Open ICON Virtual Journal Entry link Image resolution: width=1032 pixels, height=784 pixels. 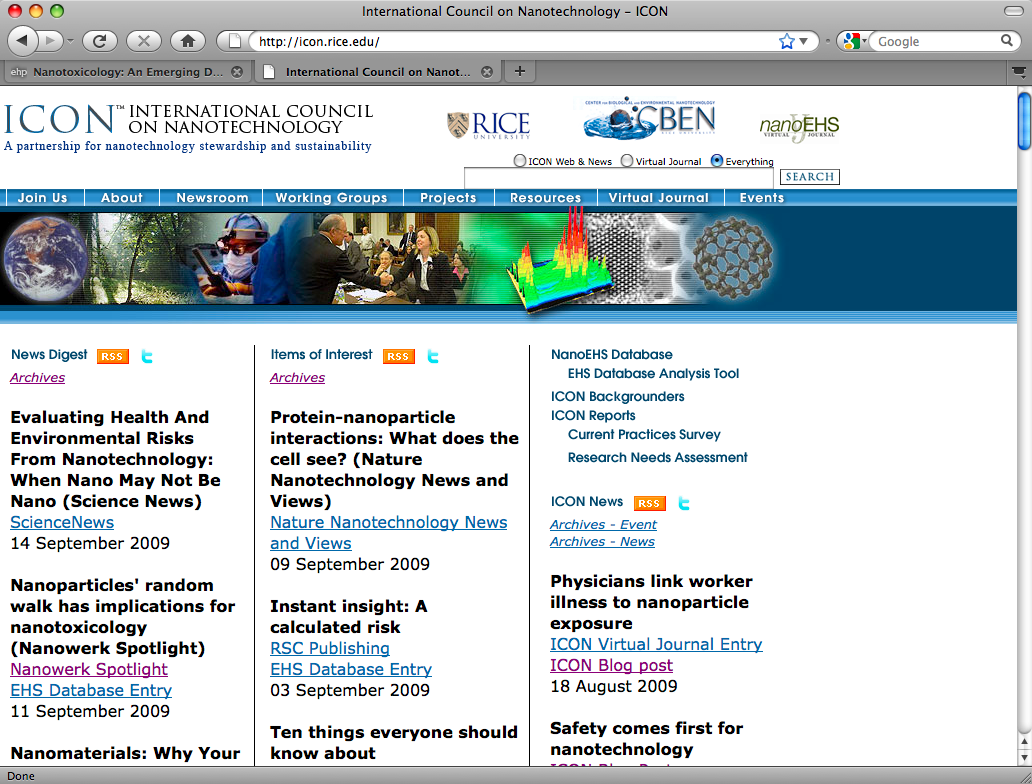pyautogui.click(x=656, y=644)
